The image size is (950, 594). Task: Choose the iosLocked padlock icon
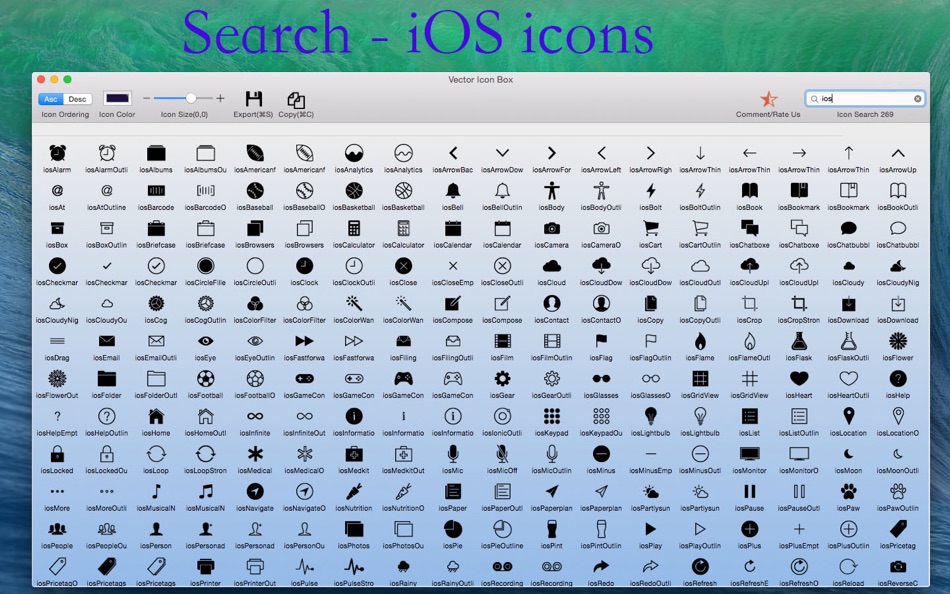click(x=57, y=453)
